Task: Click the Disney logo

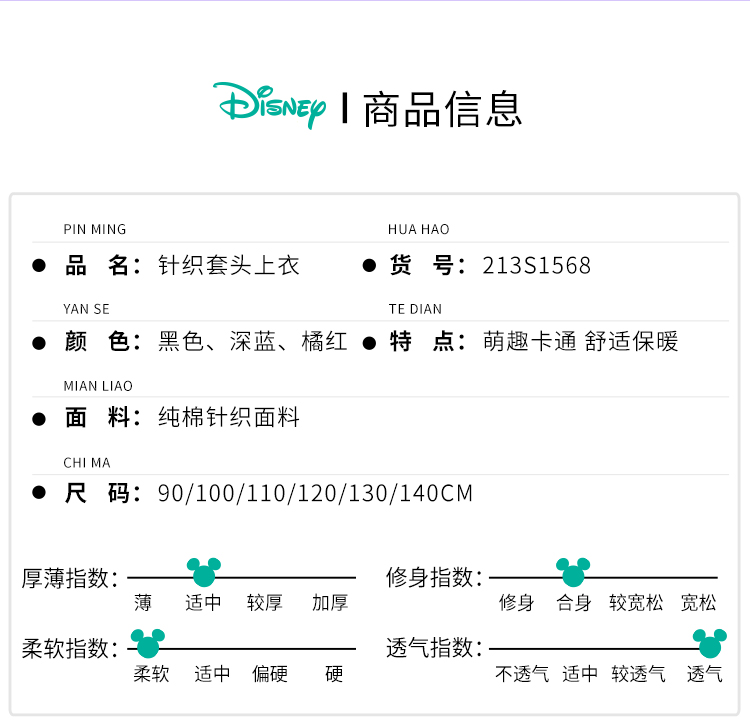Action: pyautogui.click(x=270, y=105)
